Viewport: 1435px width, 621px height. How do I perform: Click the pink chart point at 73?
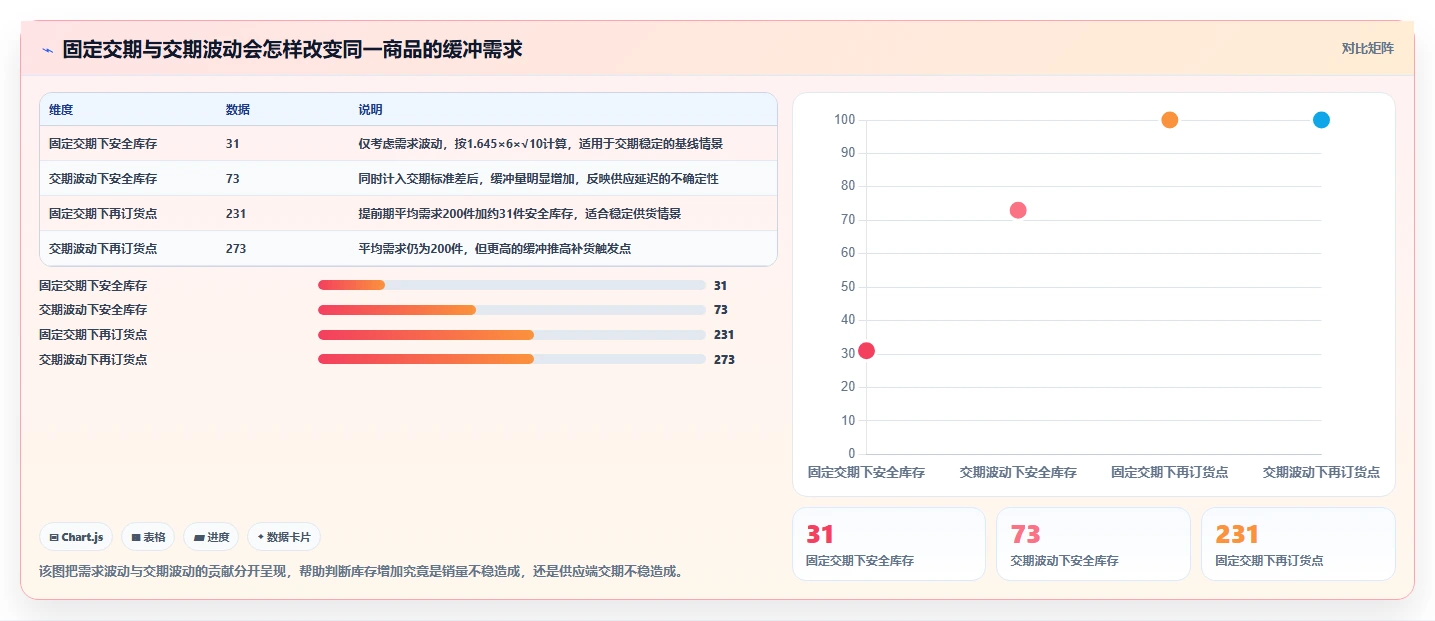pyautogui.click(x=1018, y=210)
